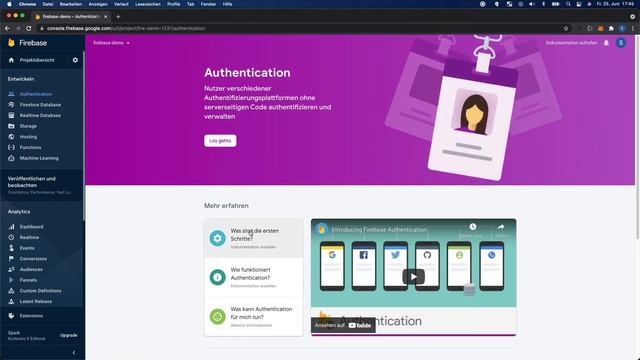
Task: Click Upgrade next to Spark plan
Action: 69,335
